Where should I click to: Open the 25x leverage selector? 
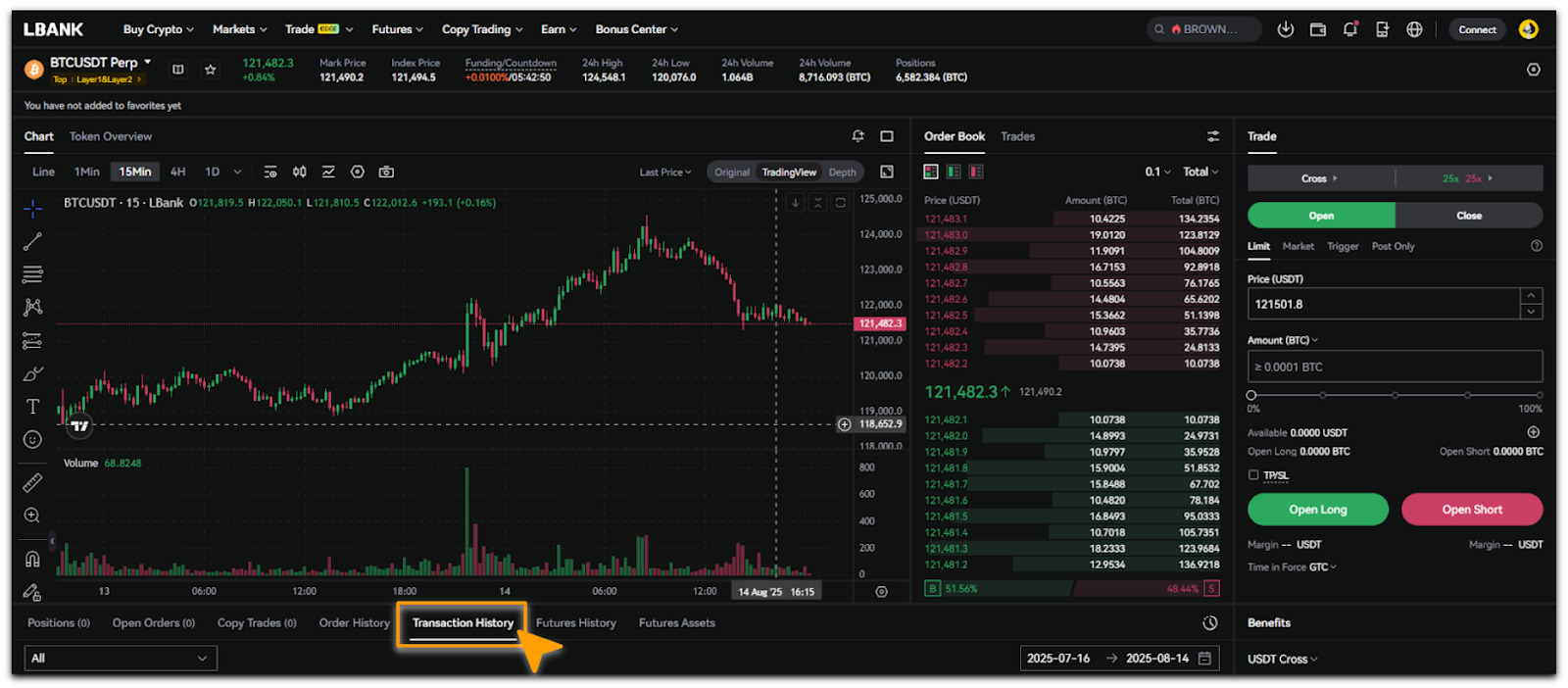pyautogui.click(x=1468, y=178)
